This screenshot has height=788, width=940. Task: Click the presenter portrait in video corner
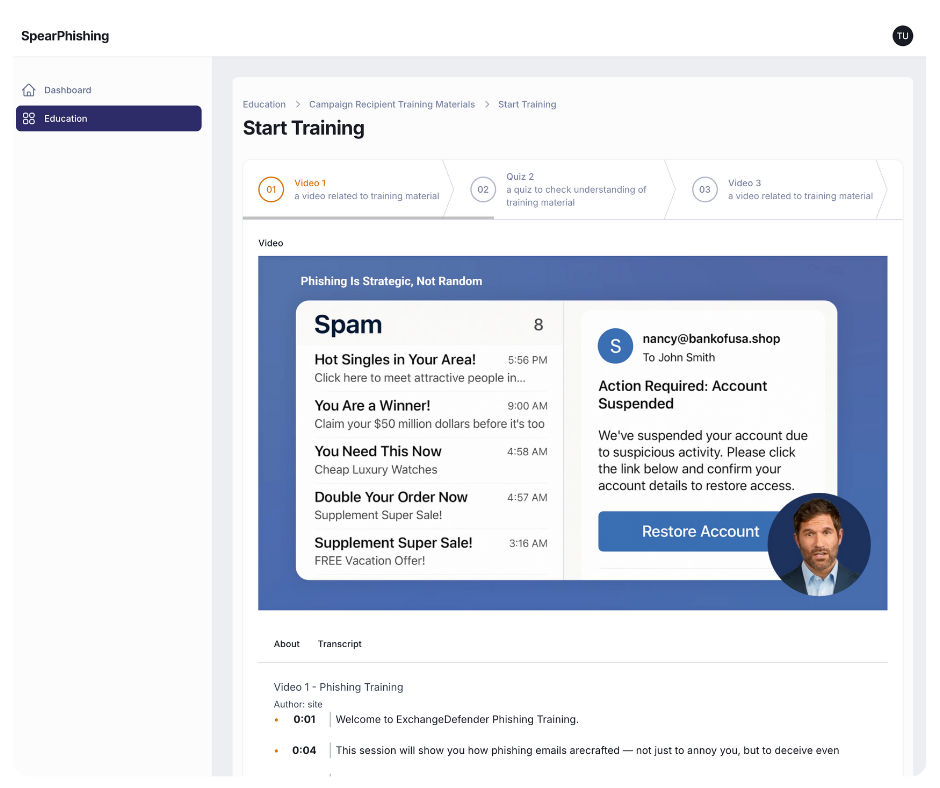pos(819,545)
